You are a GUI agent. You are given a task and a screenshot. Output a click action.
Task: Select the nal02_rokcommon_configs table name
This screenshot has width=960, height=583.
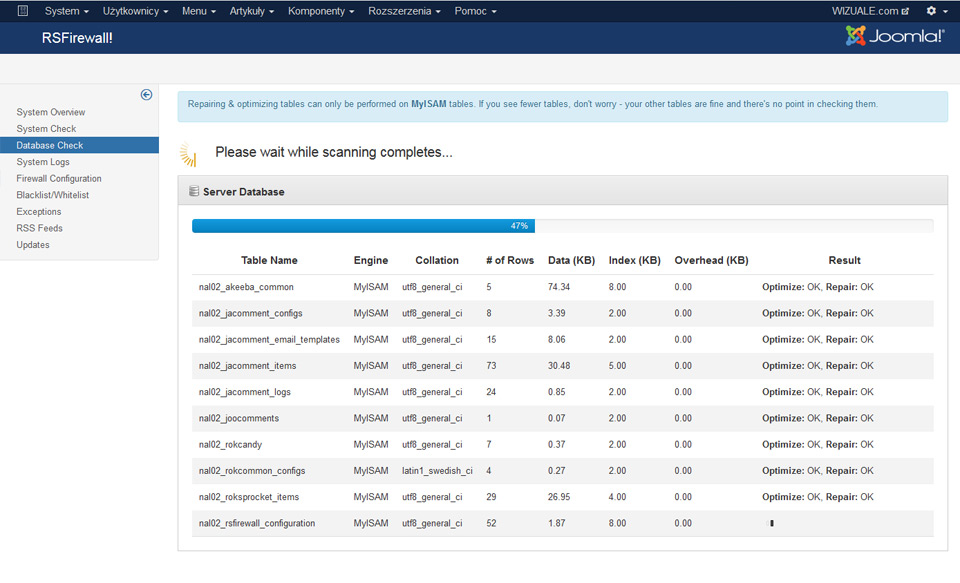(x=252, y=471)
